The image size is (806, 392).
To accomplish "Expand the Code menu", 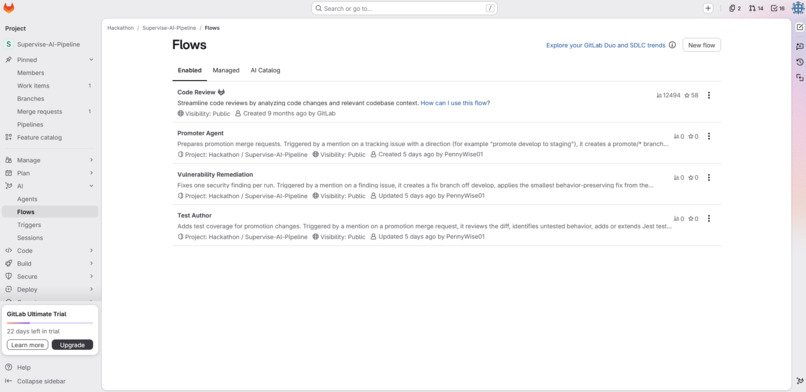I will pos(49,251).
